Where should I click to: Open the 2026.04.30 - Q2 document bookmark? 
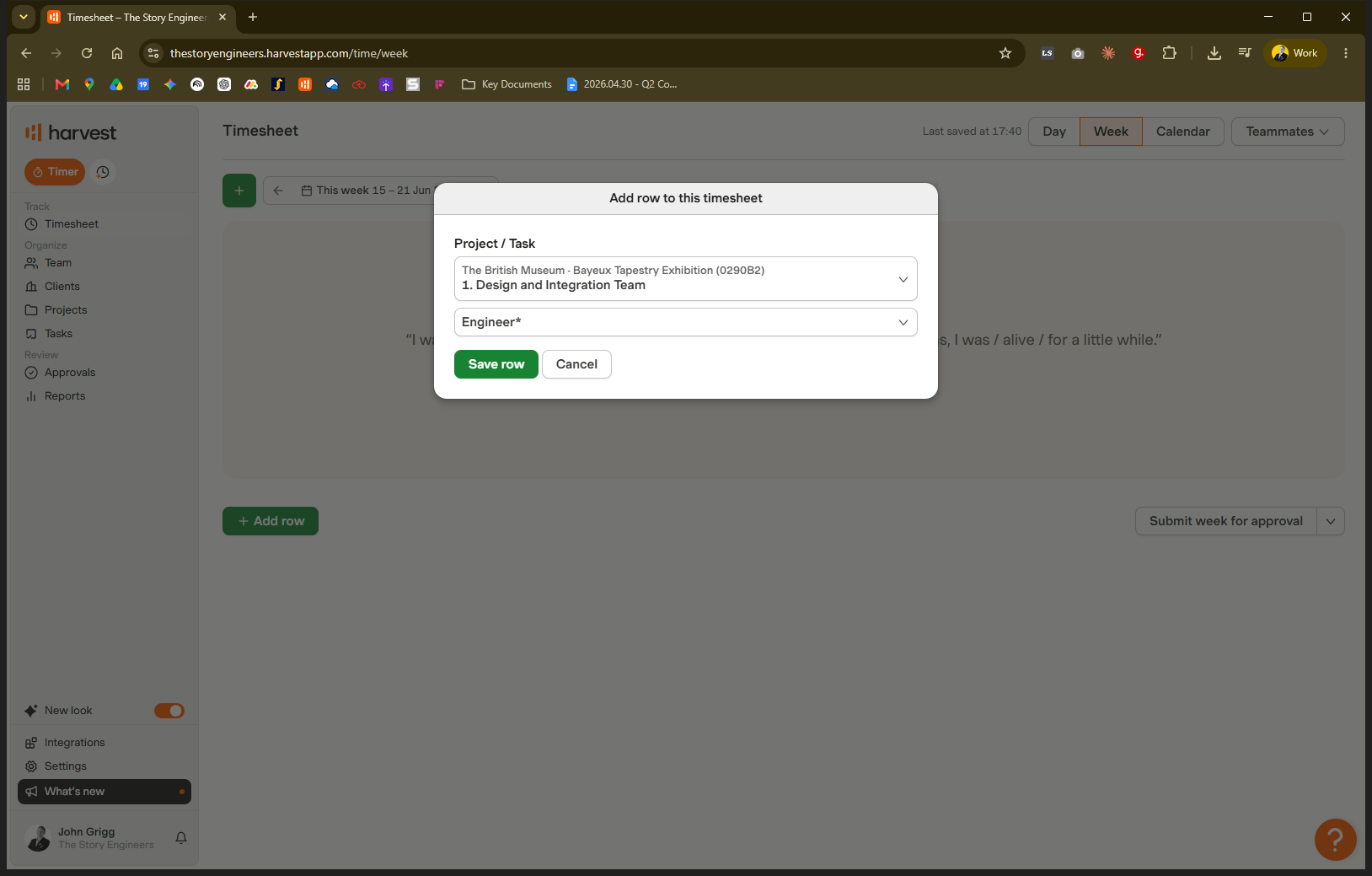click(x=621, y=84)
